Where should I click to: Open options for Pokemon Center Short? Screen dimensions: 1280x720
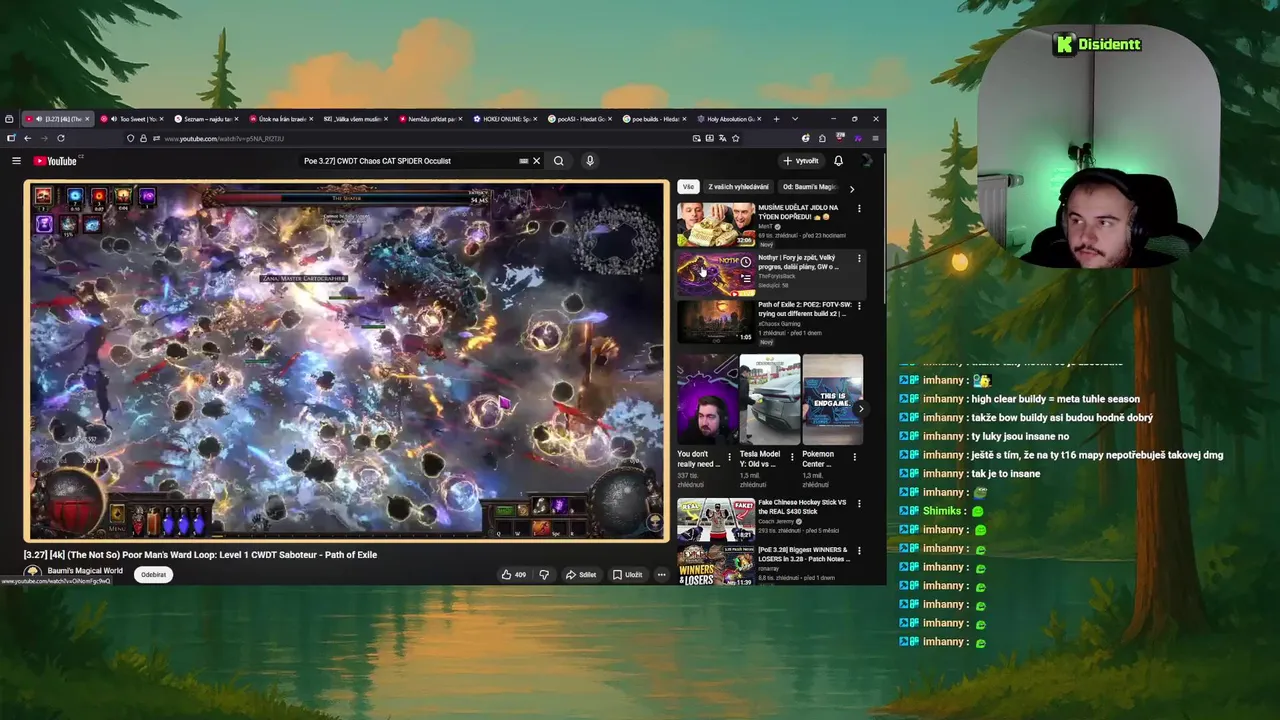point(854,457)
